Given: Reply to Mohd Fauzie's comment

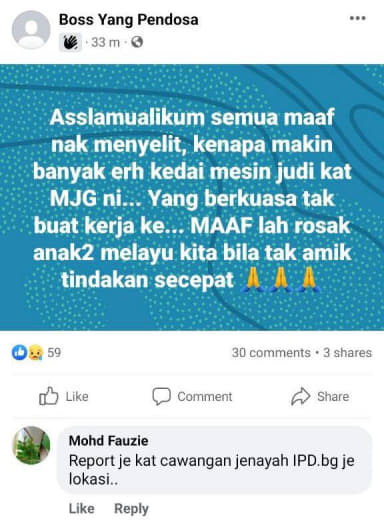Looking at the screenshot, I should point(131,509).
